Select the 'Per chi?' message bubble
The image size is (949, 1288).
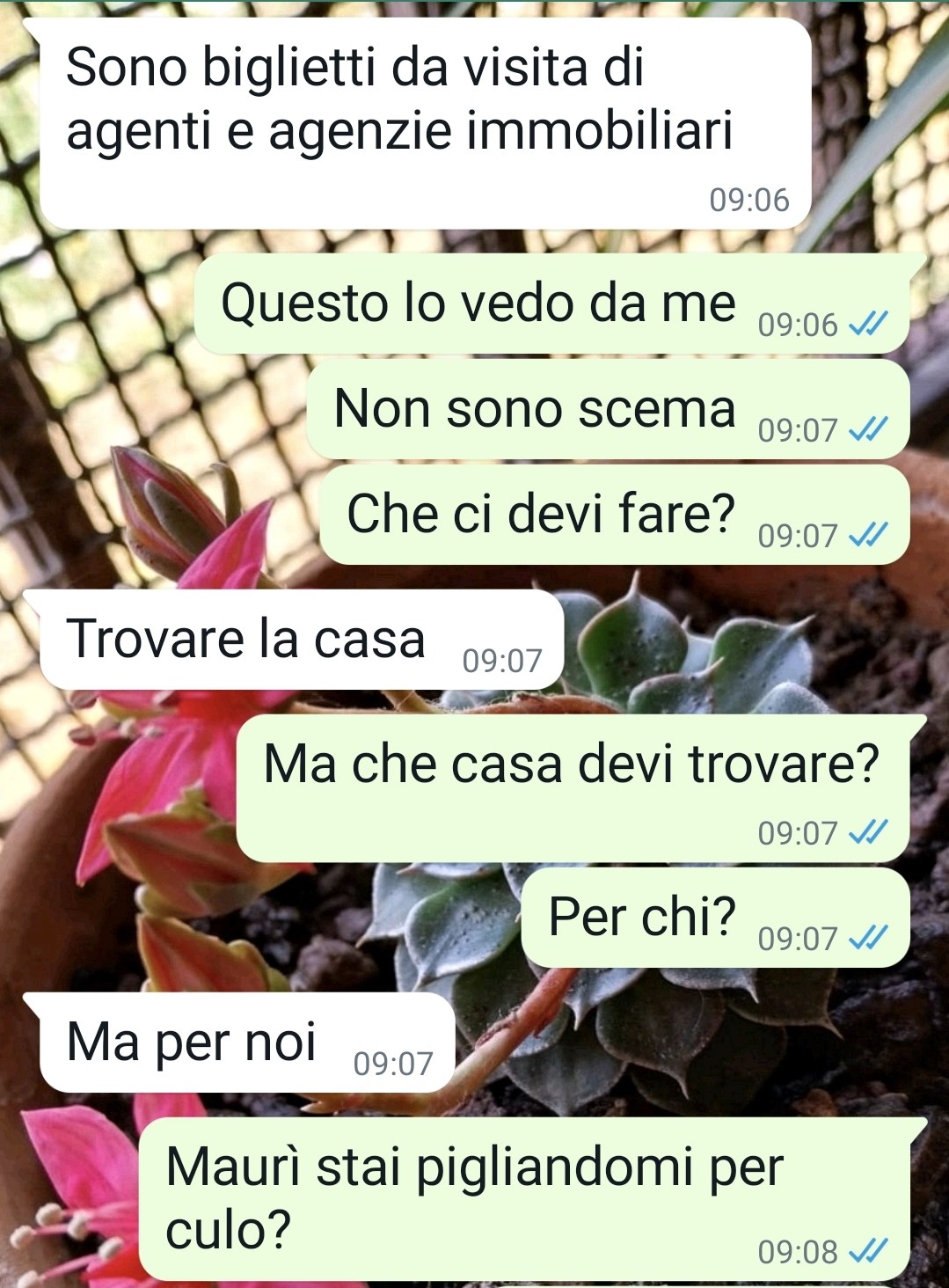point(715,918)
